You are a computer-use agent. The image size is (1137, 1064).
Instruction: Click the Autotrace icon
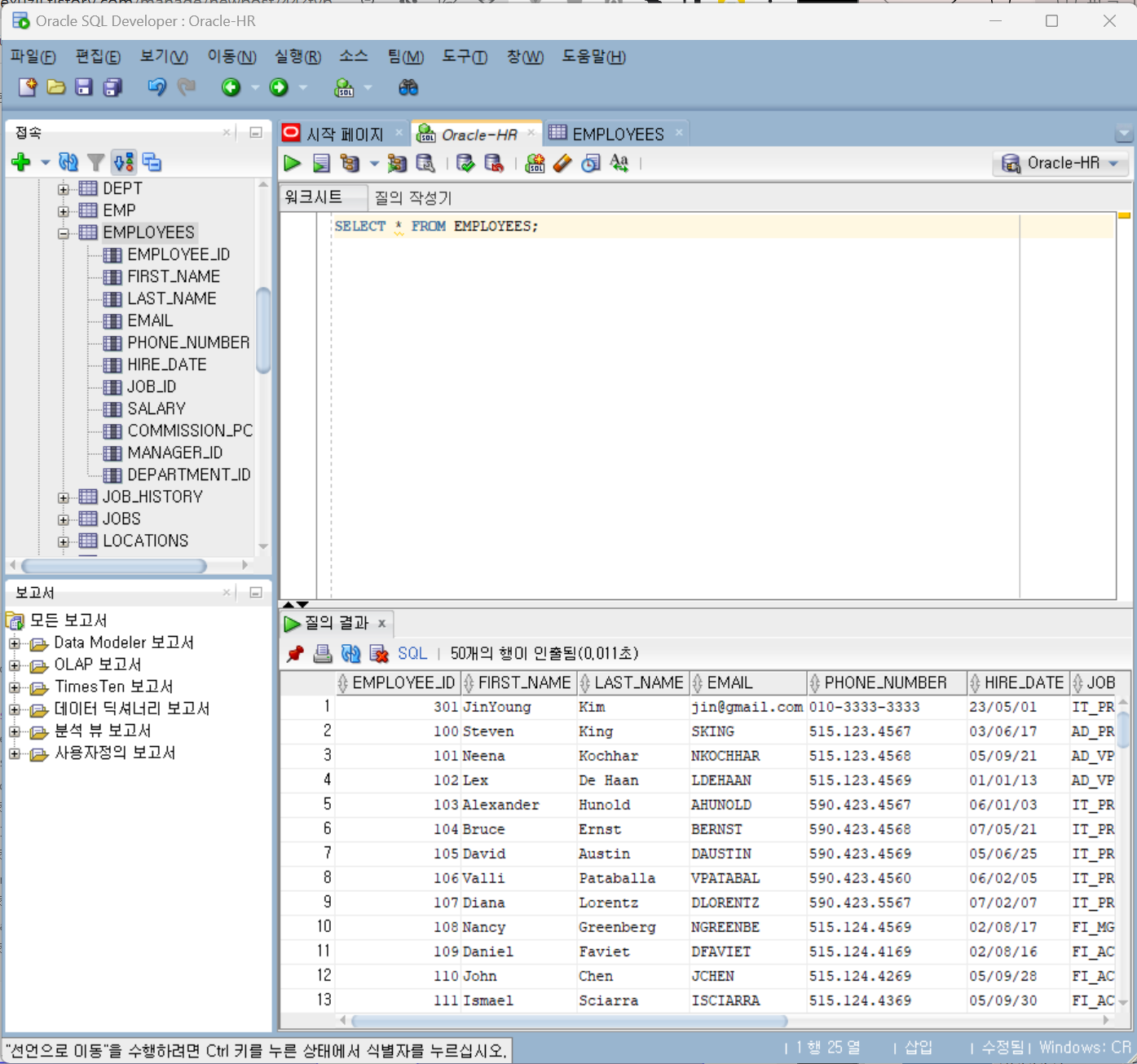click(x=397, y=163)
